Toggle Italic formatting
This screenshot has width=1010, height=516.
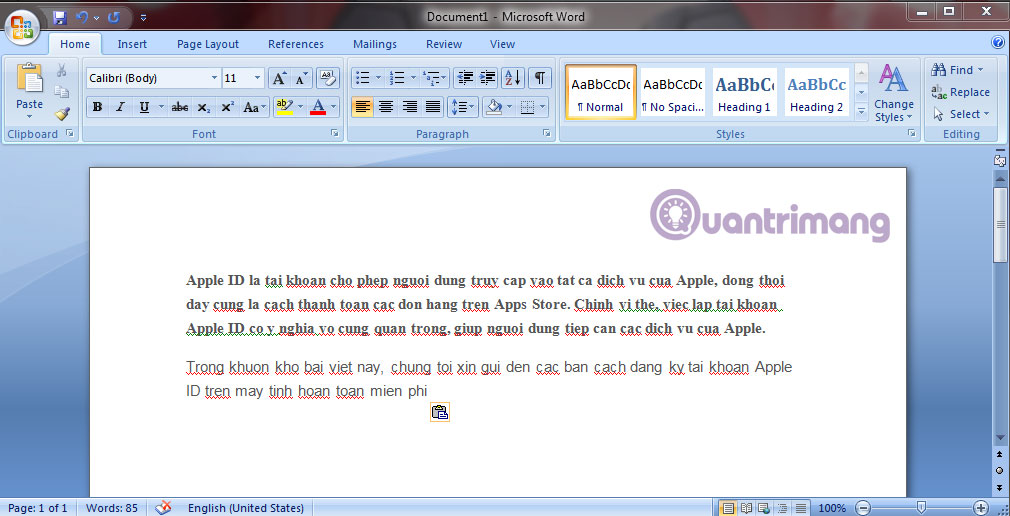pyautogui.click(x=120, y=107)
